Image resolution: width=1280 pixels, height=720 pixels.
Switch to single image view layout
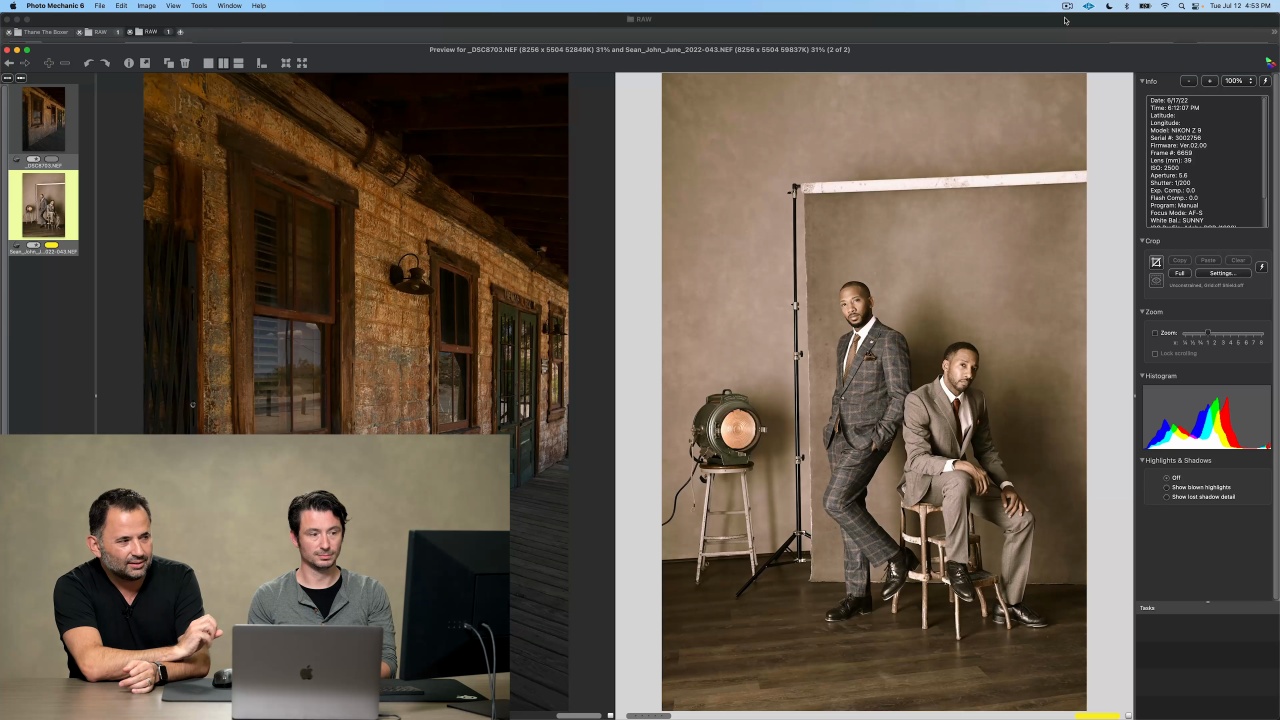click(208, 63)
